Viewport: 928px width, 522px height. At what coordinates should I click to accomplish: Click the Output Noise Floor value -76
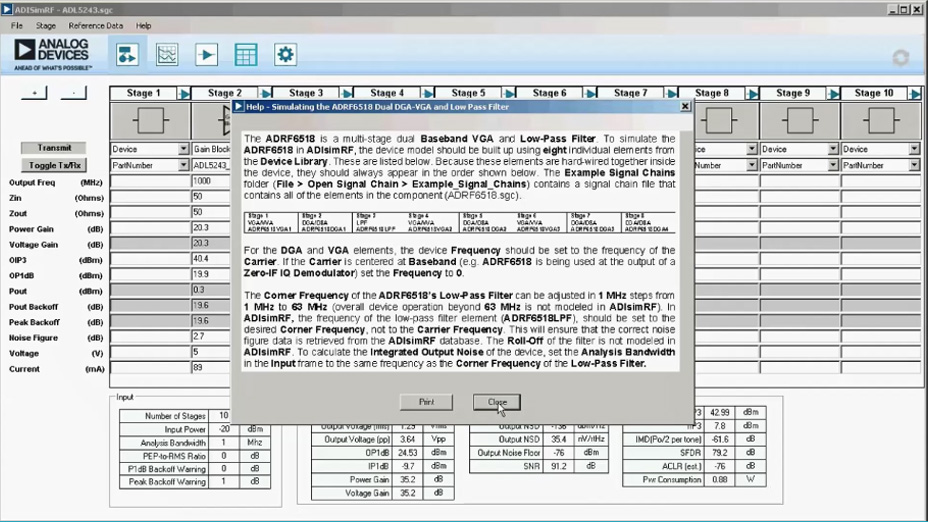tap(558, 453)
